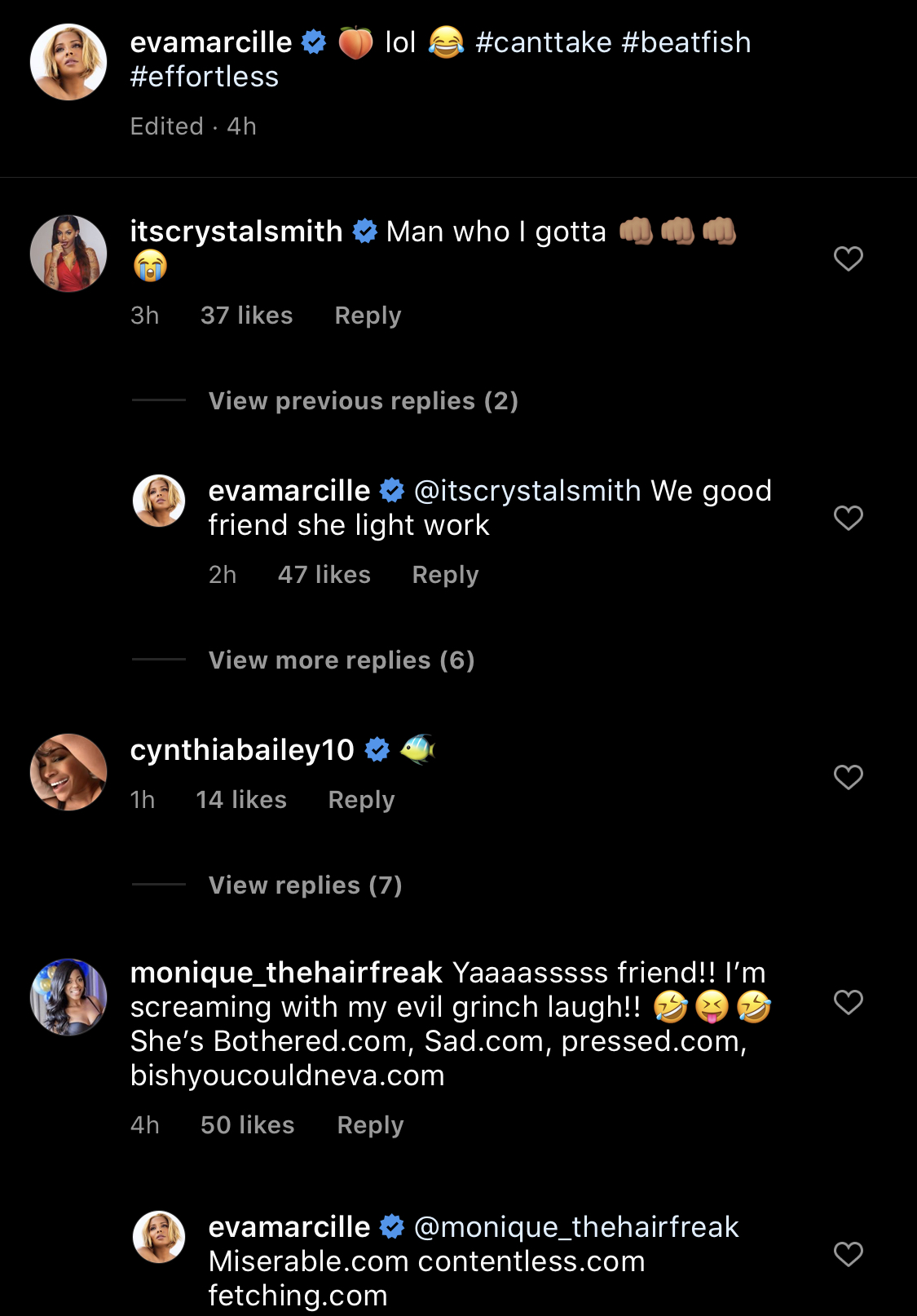The width and height of the screenshot is (917, 1316).
Task: Like evamarcille's "We good friend" reply
Action: pos(848,518)
